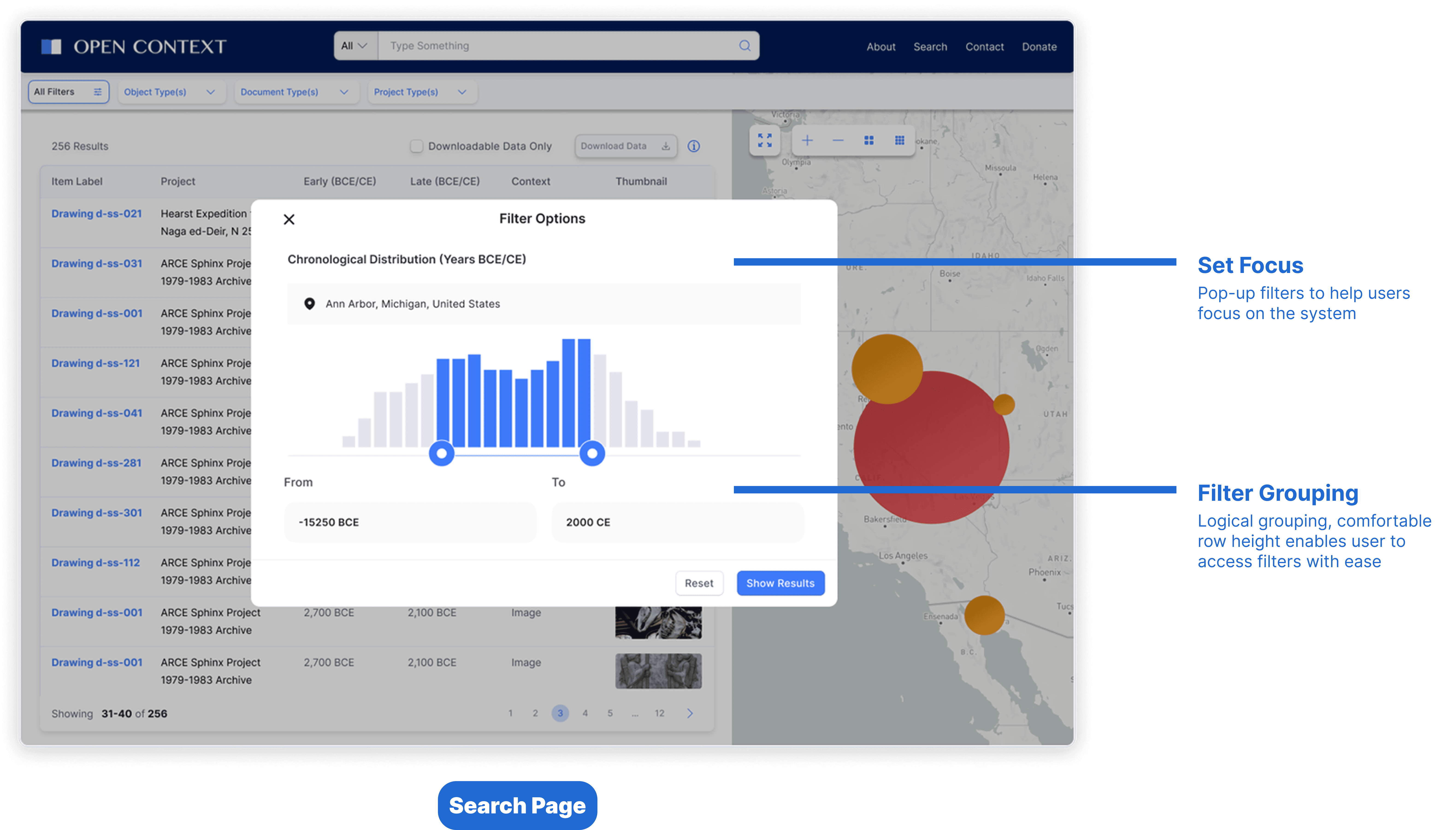Close the Filter Options dialog
Image resolution: width=1456 pixels, height=830 pixels.
click(289, 219)
